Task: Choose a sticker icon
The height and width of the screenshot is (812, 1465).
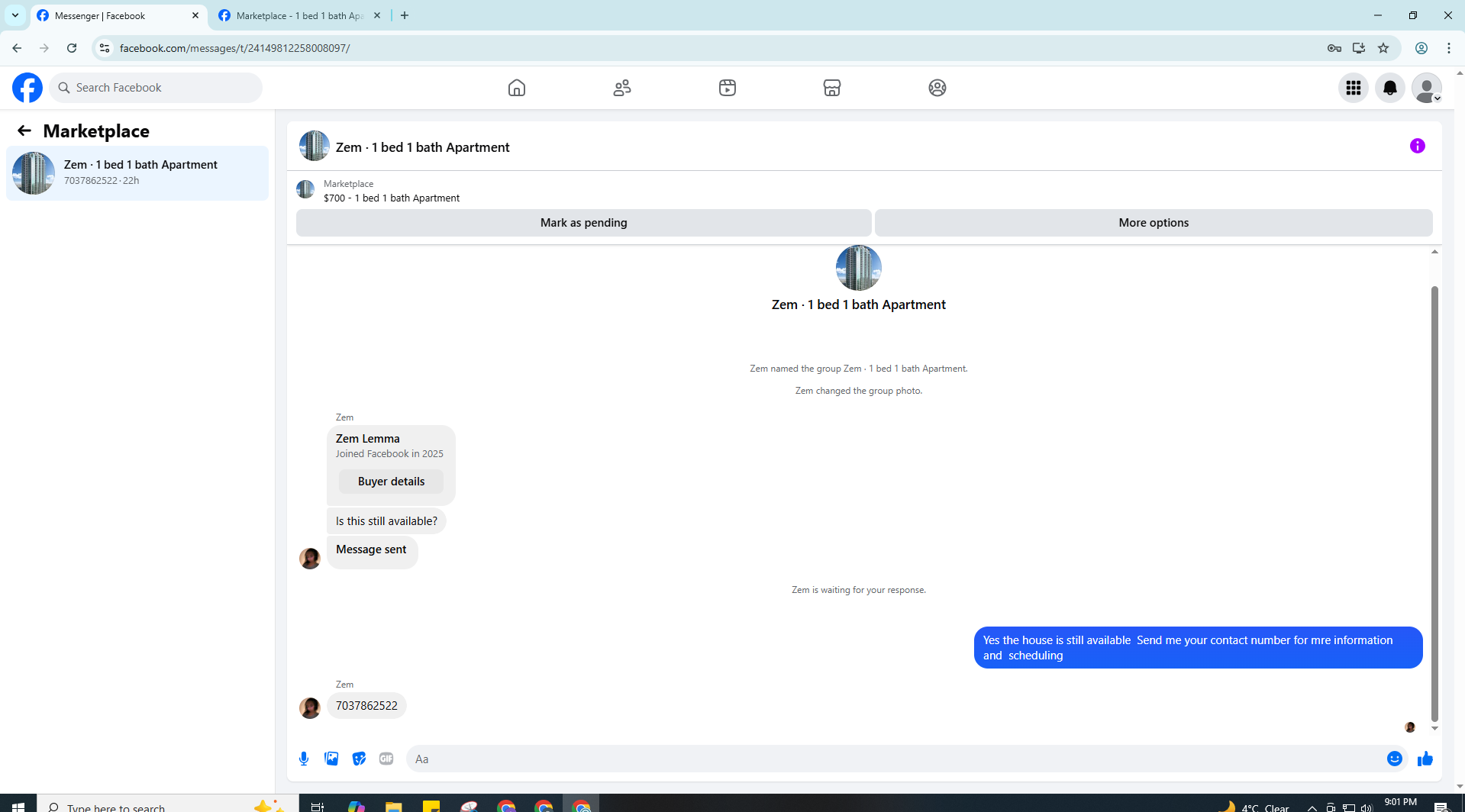Action: [359, 759]
